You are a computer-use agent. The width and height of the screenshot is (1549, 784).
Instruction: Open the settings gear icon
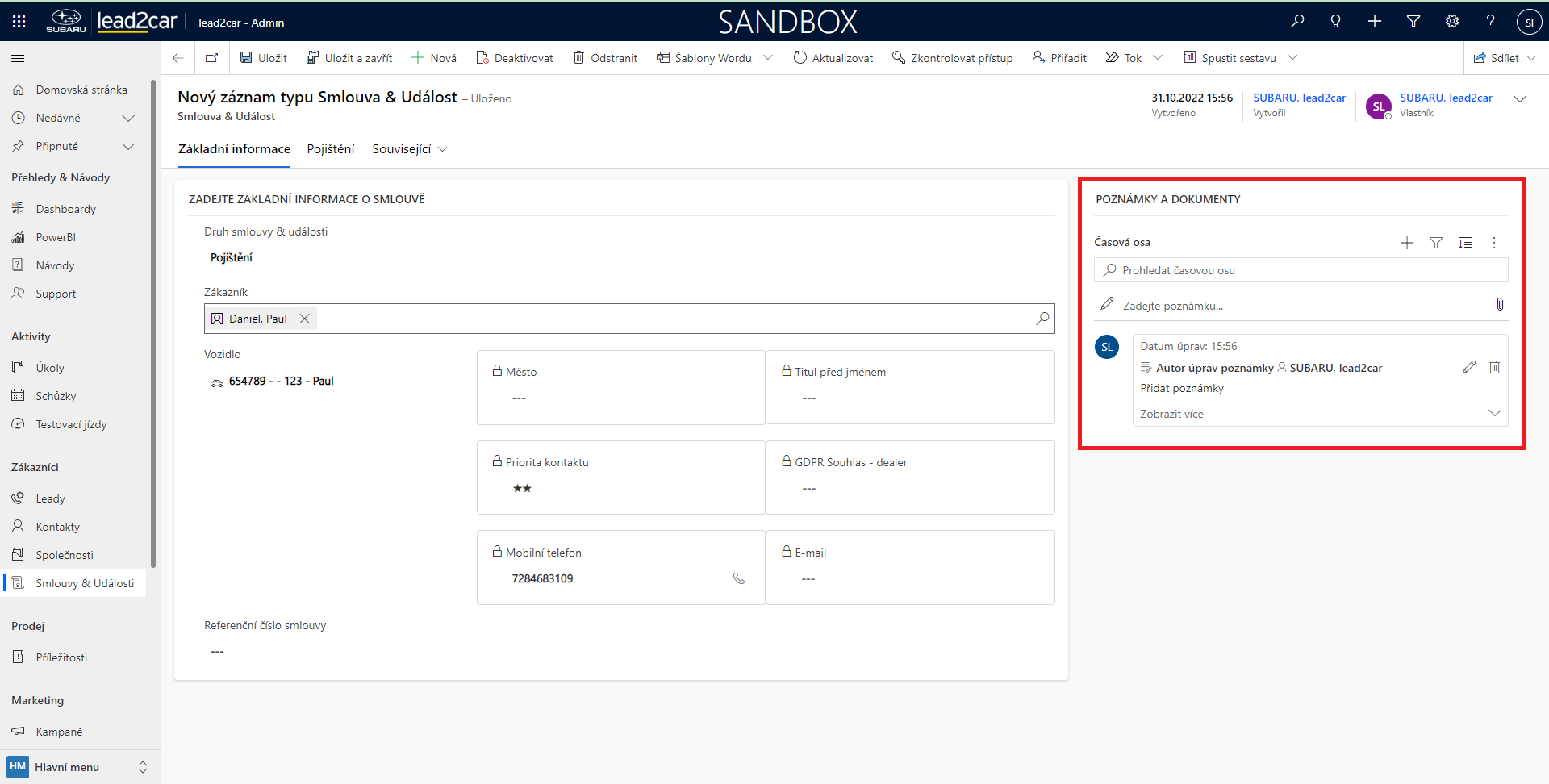[x=1451, y=22]
